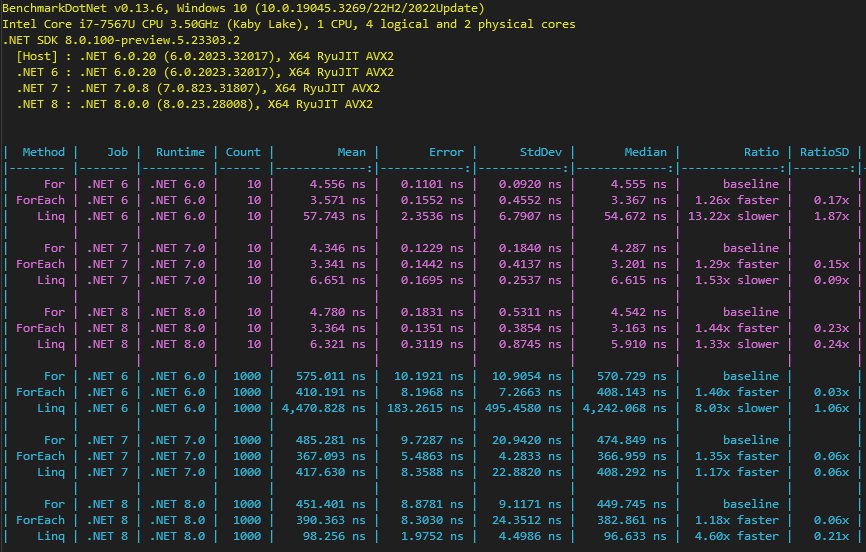The width and height of the screenshot is (866, 552).
Task: Click ratio 1.29x faster
Action: [737, 264]
